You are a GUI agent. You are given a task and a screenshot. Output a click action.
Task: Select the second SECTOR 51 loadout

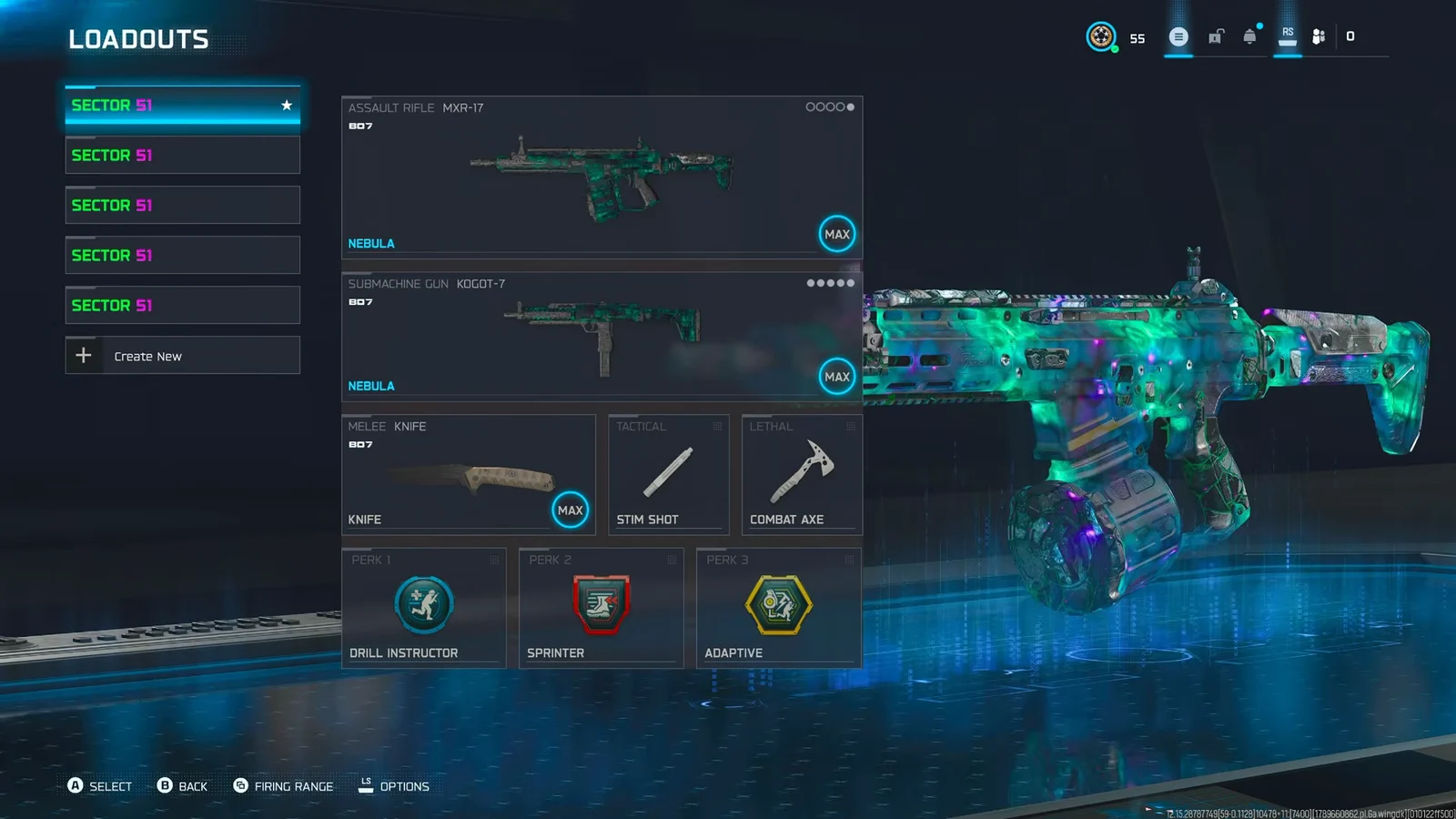click(x=183, y=156)
